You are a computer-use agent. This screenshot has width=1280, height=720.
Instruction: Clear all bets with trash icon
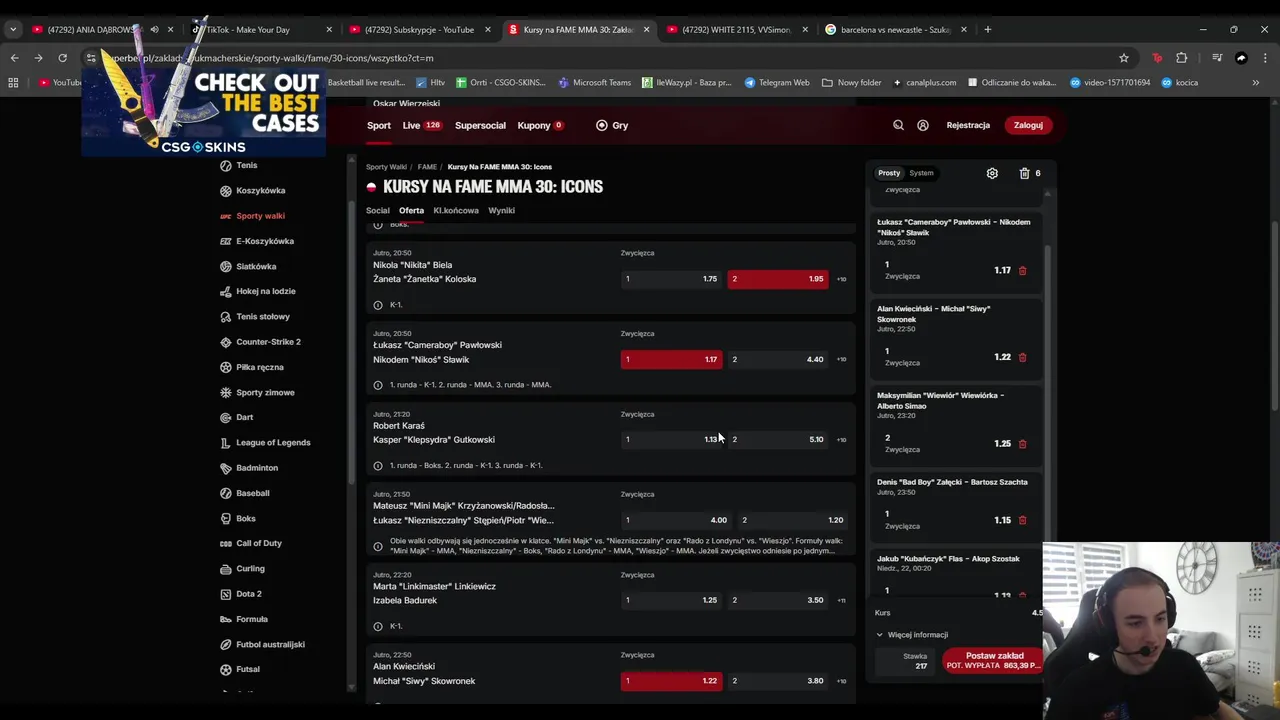click(1024, 173)
